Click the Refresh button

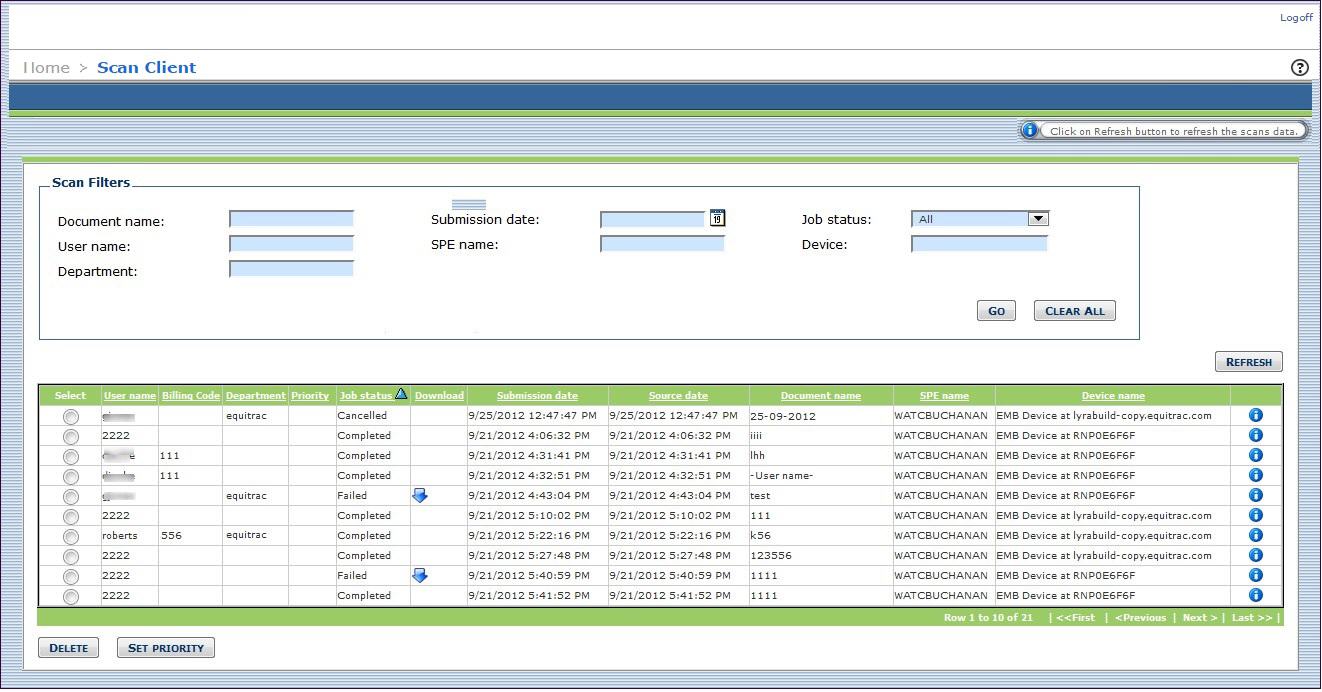[1248, 362]
